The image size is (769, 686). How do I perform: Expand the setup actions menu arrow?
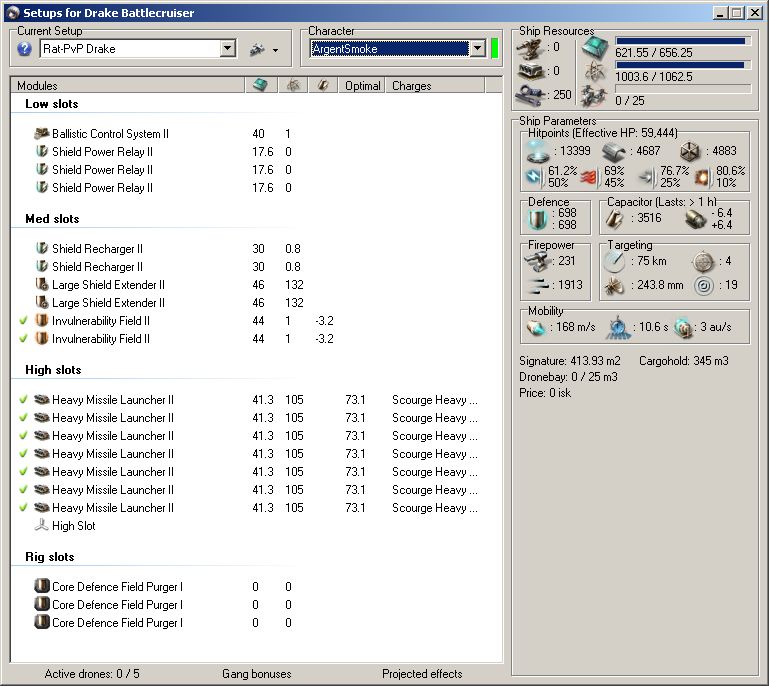(276, 50)
